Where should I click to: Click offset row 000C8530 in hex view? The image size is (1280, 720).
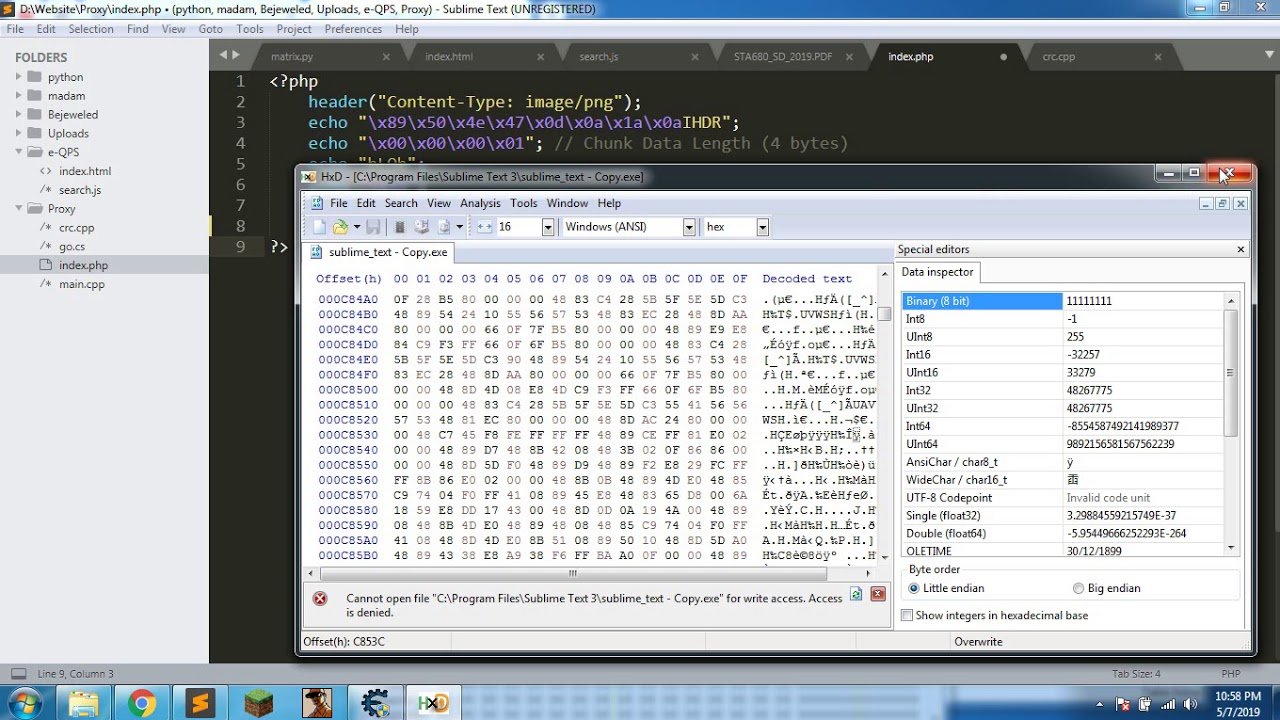click(348, 435)
